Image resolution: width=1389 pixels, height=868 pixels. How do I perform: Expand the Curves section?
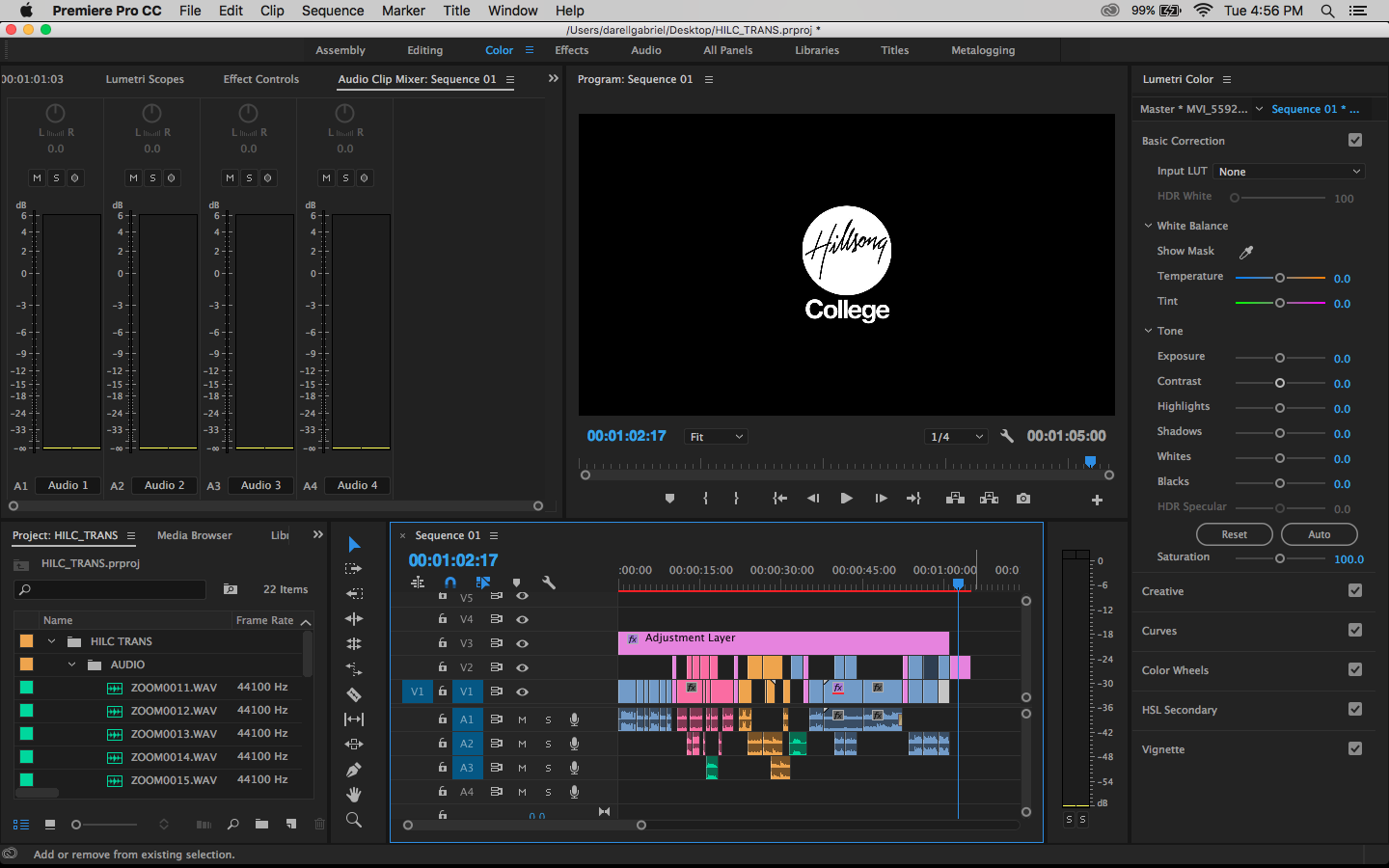click(1159, 631)
